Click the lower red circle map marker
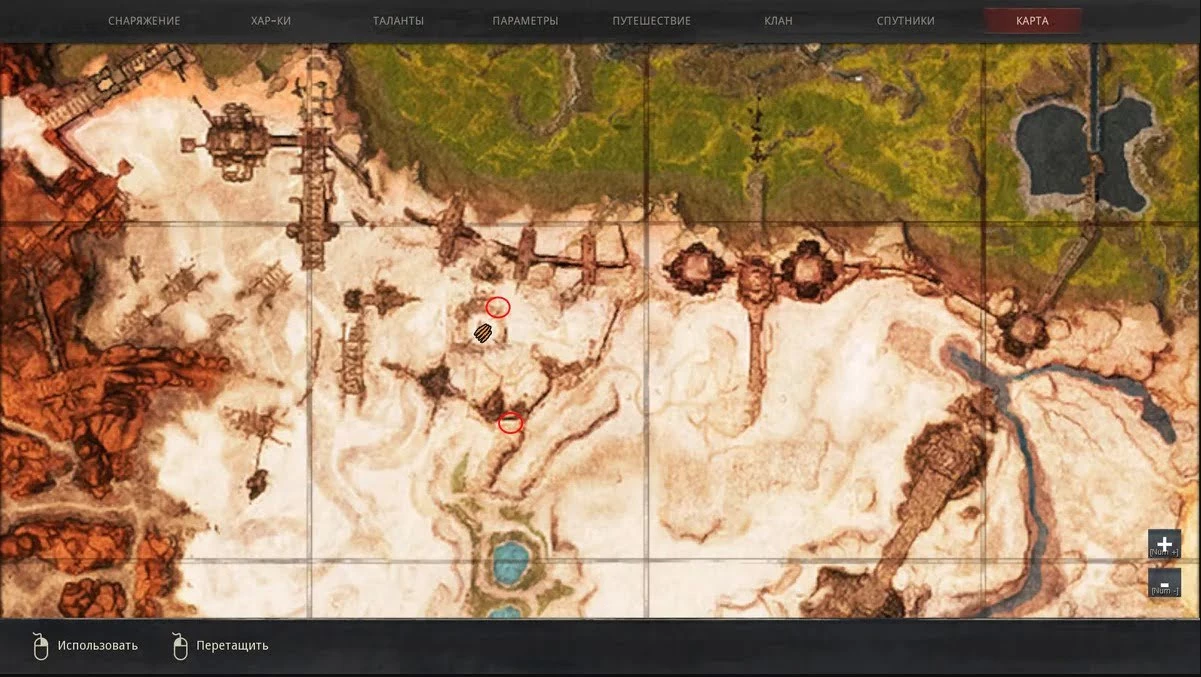 tap(510, 423)
